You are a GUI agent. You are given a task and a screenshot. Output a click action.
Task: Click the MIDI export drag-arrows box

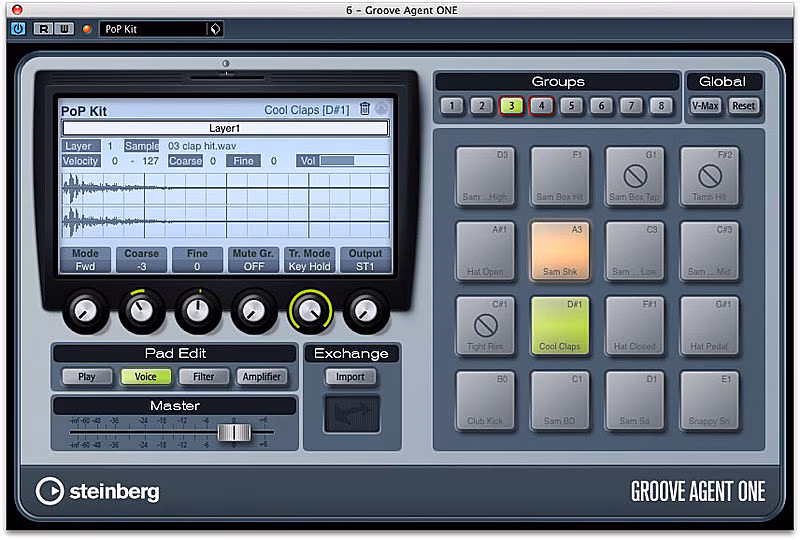coord(351,414)
